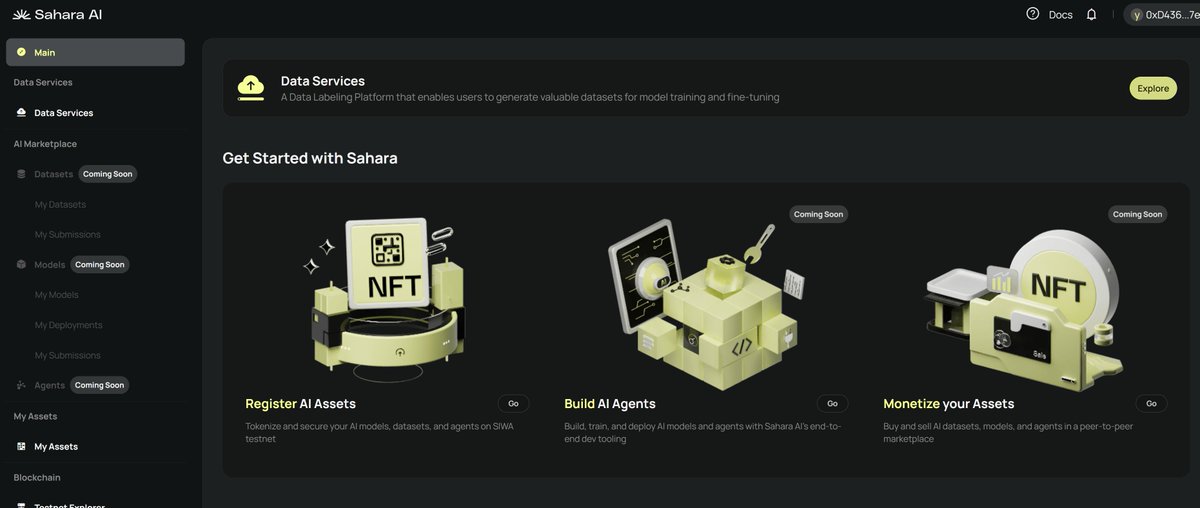Image resolution: width=1200 pixels, height=508 pixels.
Task: Open the help question mark icon
Action: [1033, 14]
